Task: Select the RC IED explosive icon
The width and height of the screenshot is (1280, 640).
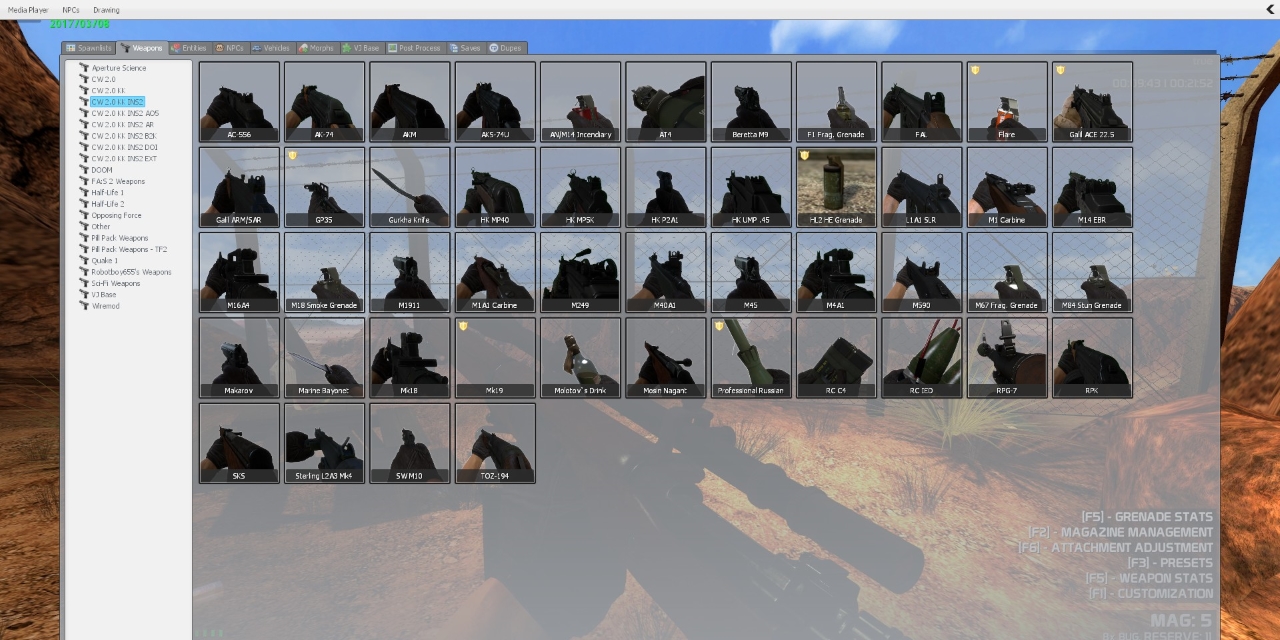Action: coord(922,358)
